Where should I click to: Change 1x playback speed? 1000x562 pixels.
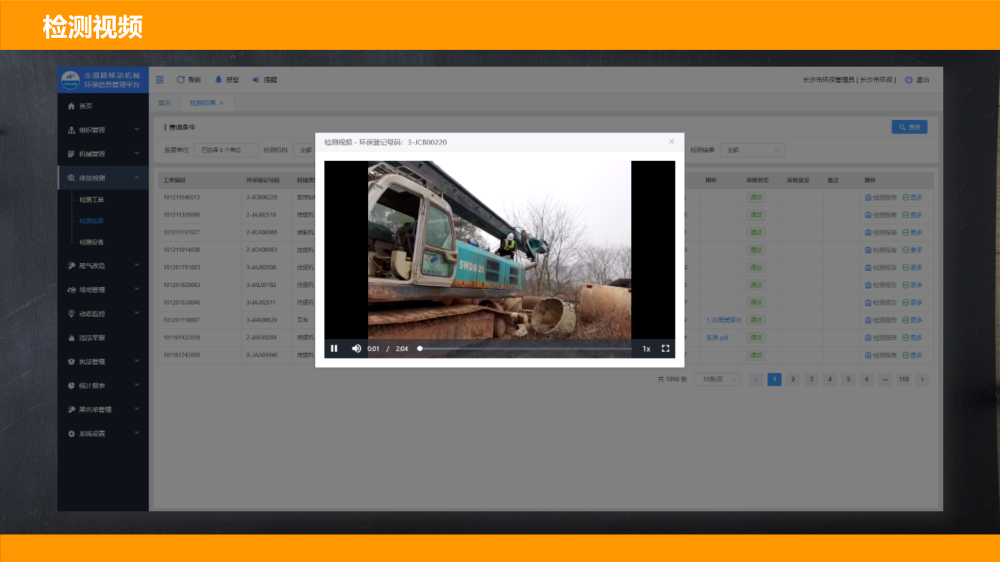(646, 349)
